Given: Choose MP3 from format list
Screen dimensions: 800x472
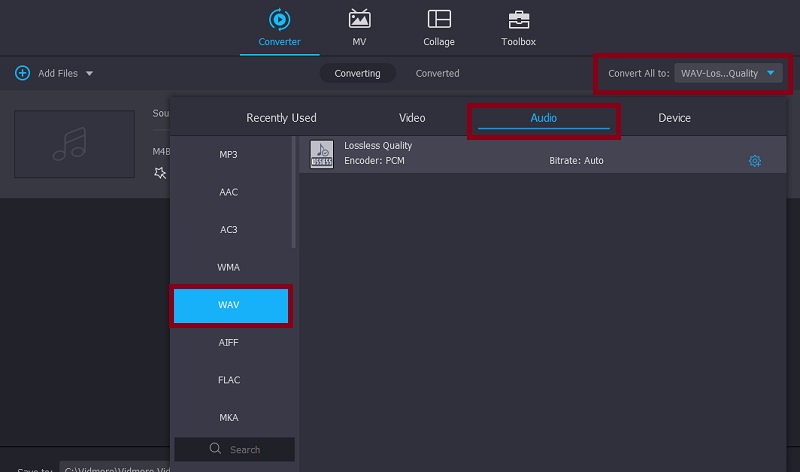Looking at the screenshot, I should [228, 154].
